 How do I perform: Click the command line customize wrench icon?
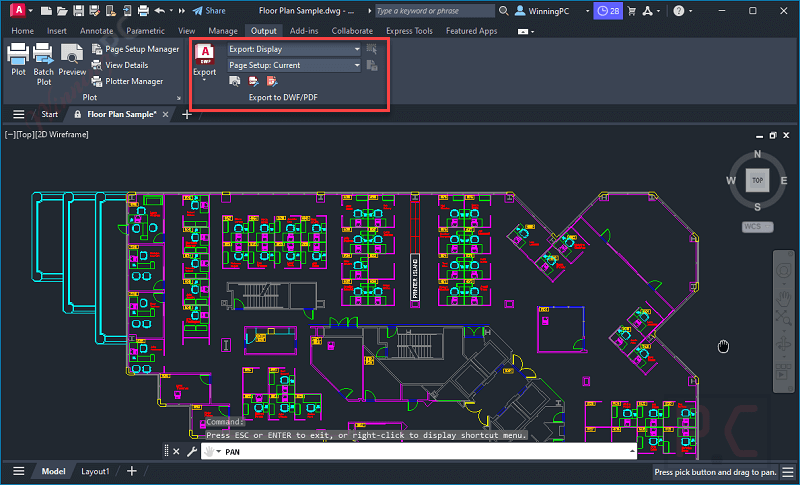pos(192,451)
